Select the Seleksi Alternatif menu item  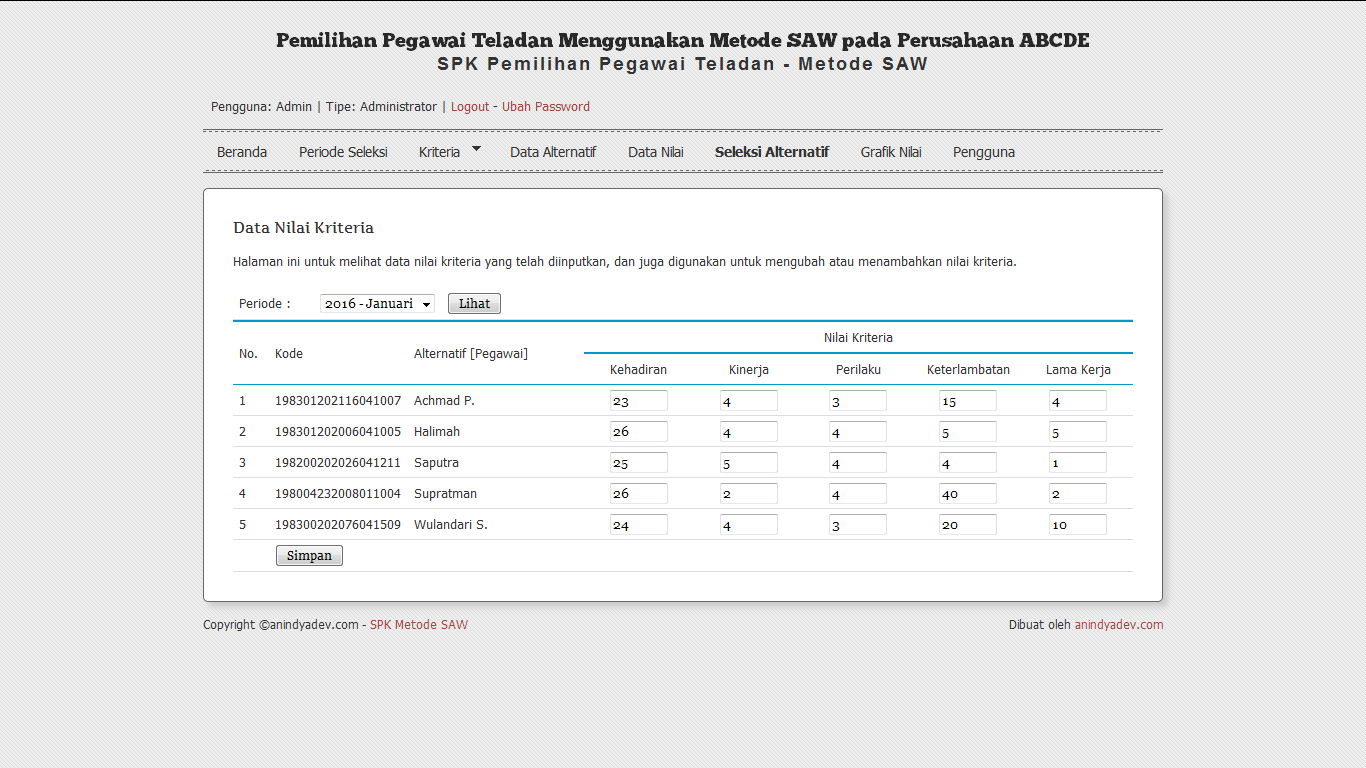click(771, 152)
